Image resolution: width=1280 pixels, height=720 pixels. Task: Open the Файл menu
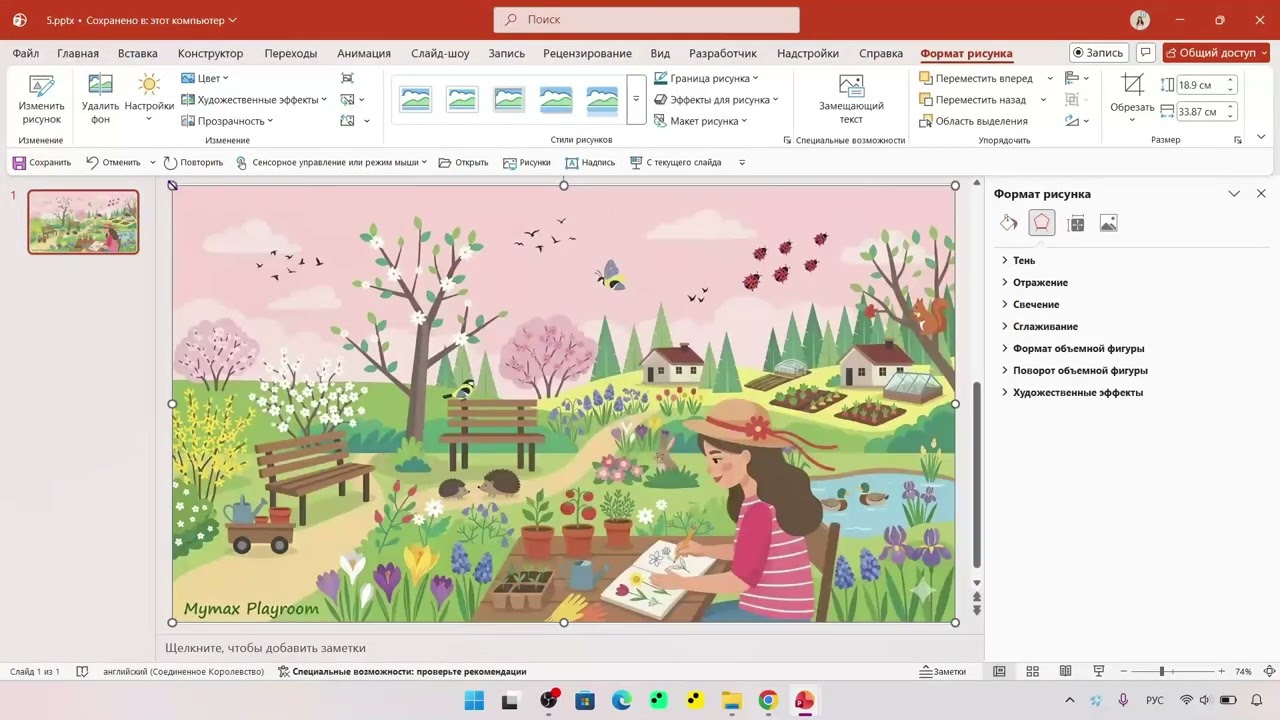click(x=26, y=53)
